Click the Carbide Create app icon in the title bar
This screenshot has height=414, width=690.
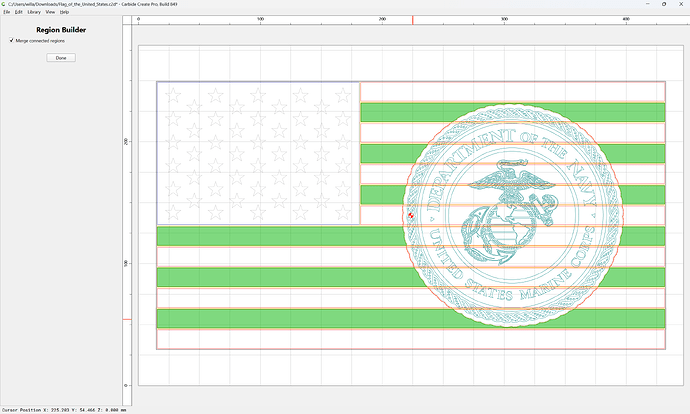click(4, 4)
